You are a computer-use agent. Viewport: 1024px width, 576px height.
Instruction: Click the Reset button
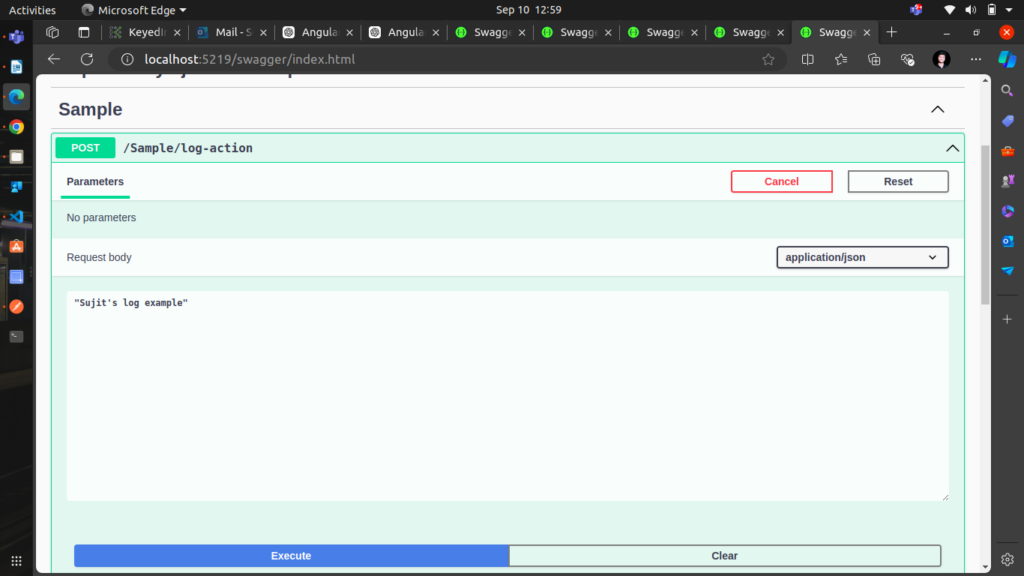point(897,181)
